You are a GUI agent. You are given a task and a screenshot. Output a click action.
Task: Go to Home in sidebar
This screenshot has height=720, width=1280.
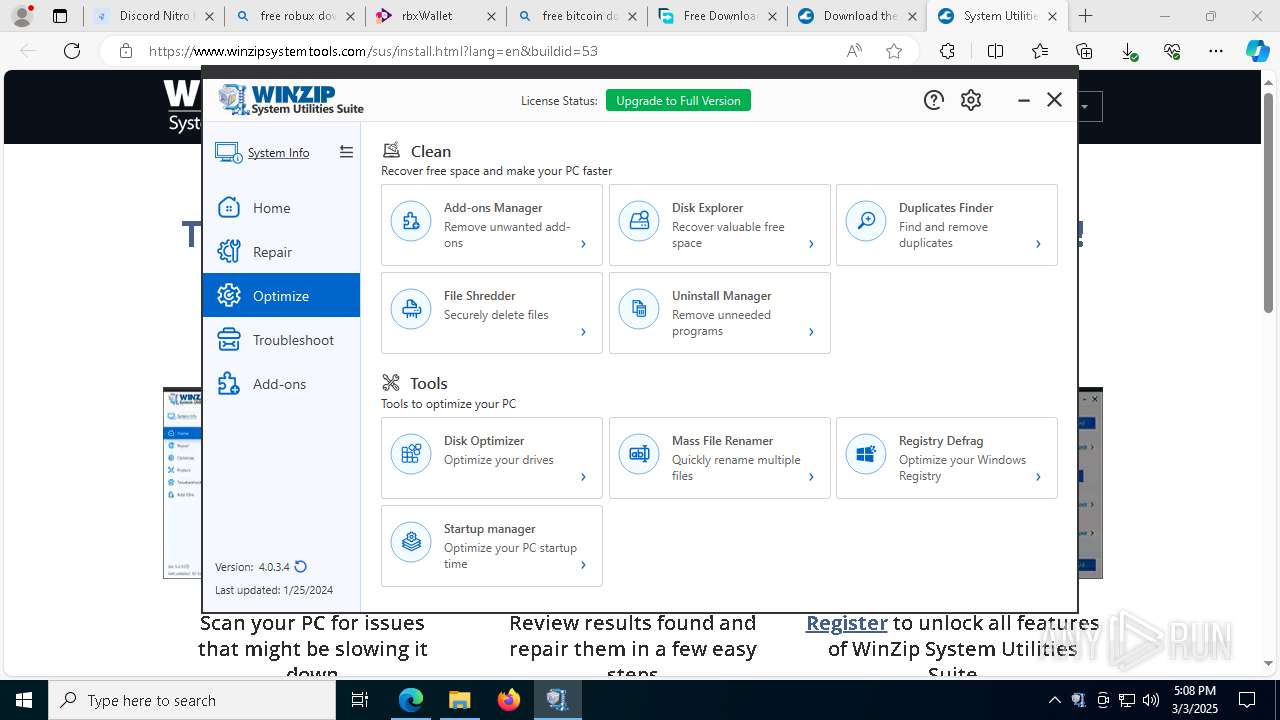(281, 208)
